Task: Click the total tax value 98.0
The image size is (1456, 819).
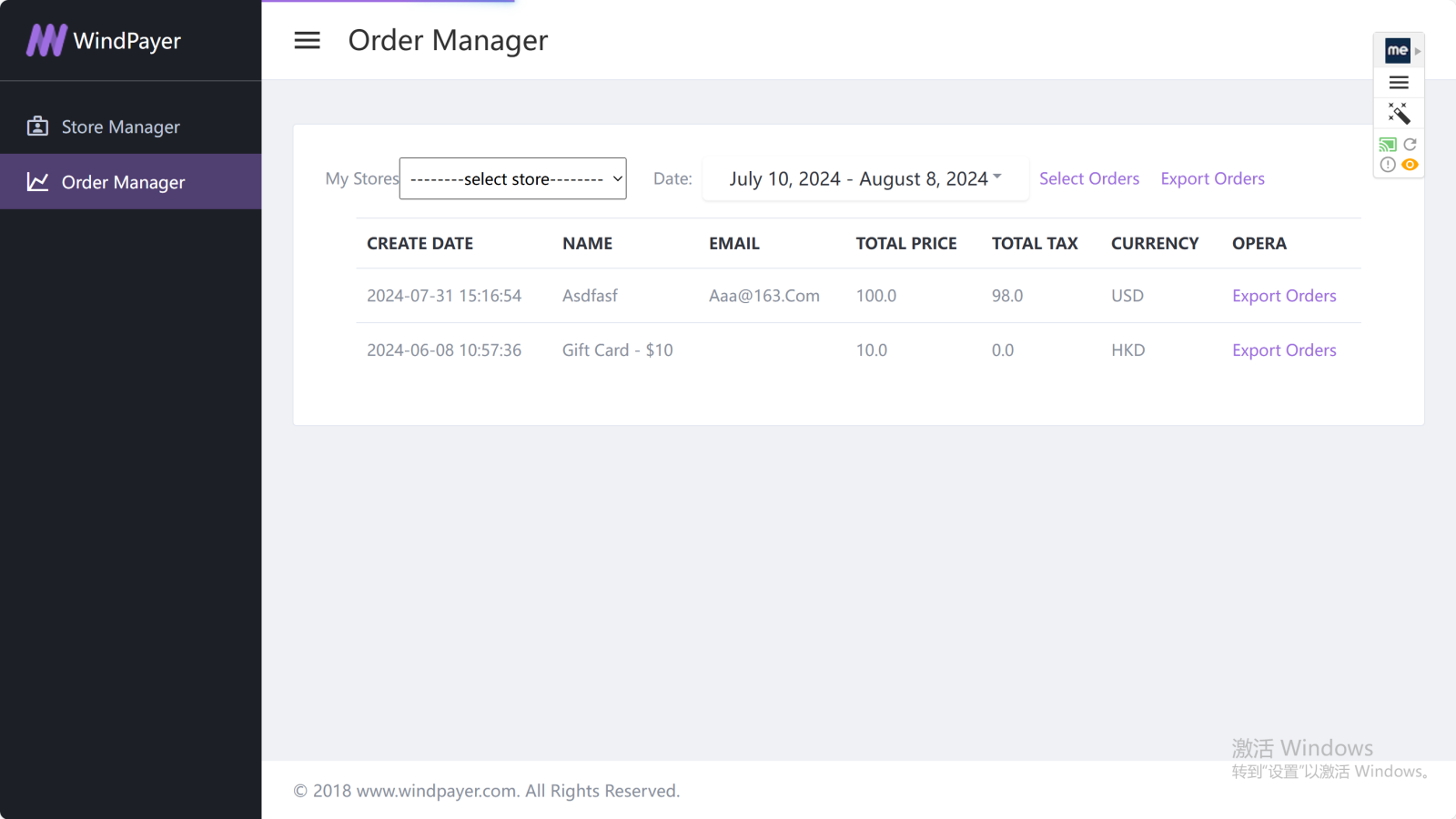Action: tap(1007, 296)
